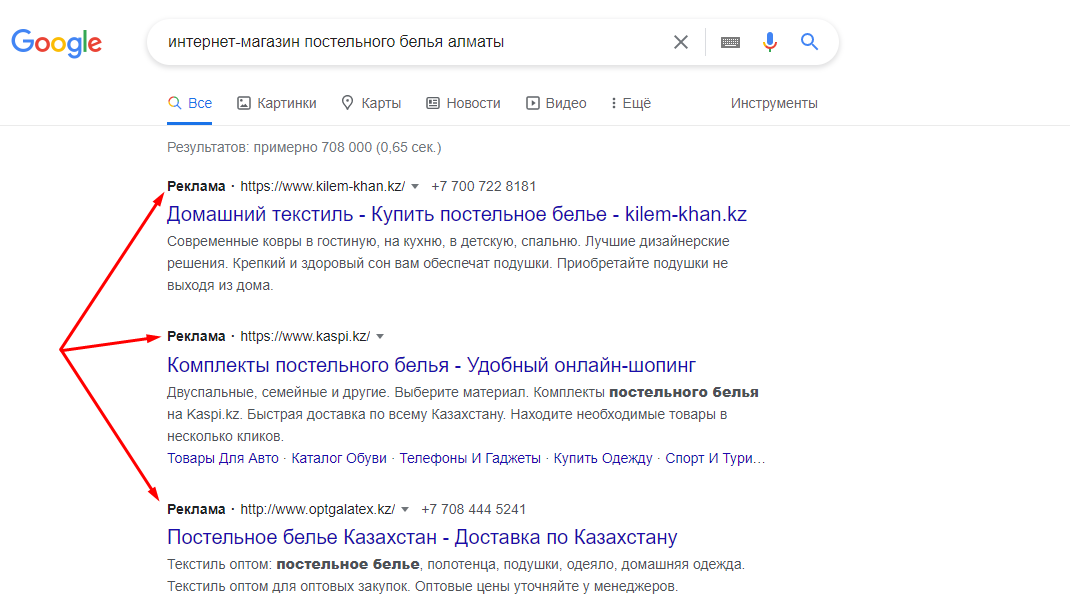This screenshot has width=1070, height=614.
Task: Go to Google home via logo
Action: (x=57, y=43)
